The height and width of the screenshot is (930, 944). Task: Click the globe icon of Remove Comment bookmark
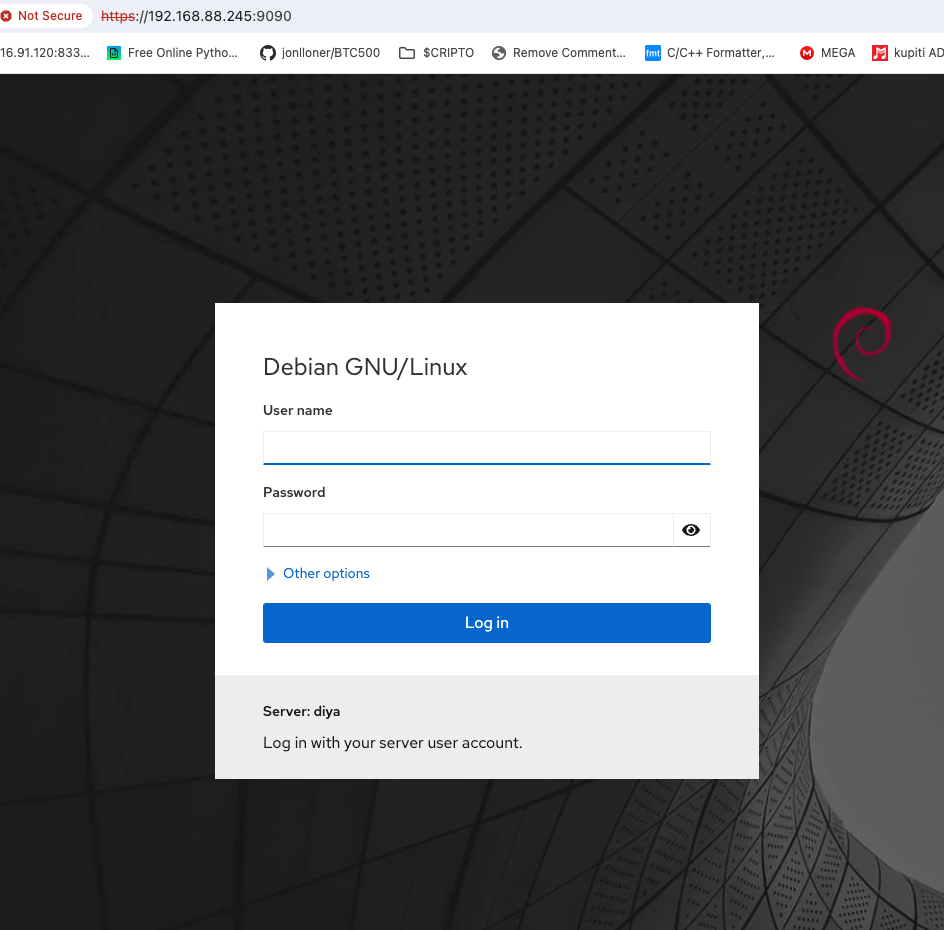(x=498, y=53)
